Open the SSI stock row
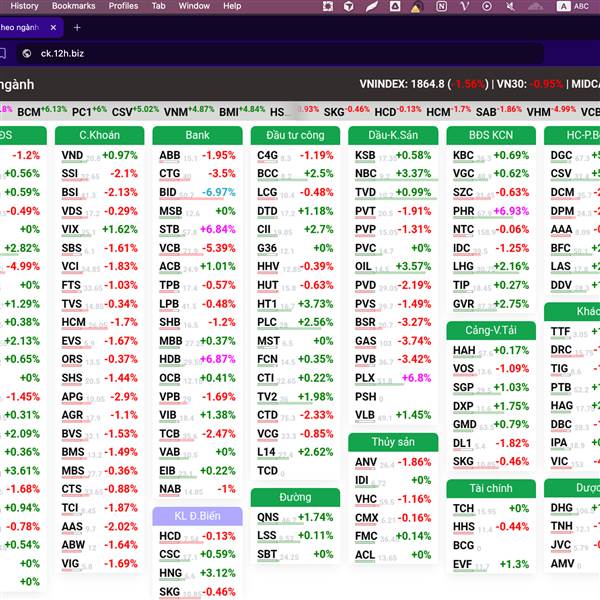 coord(99,174)
